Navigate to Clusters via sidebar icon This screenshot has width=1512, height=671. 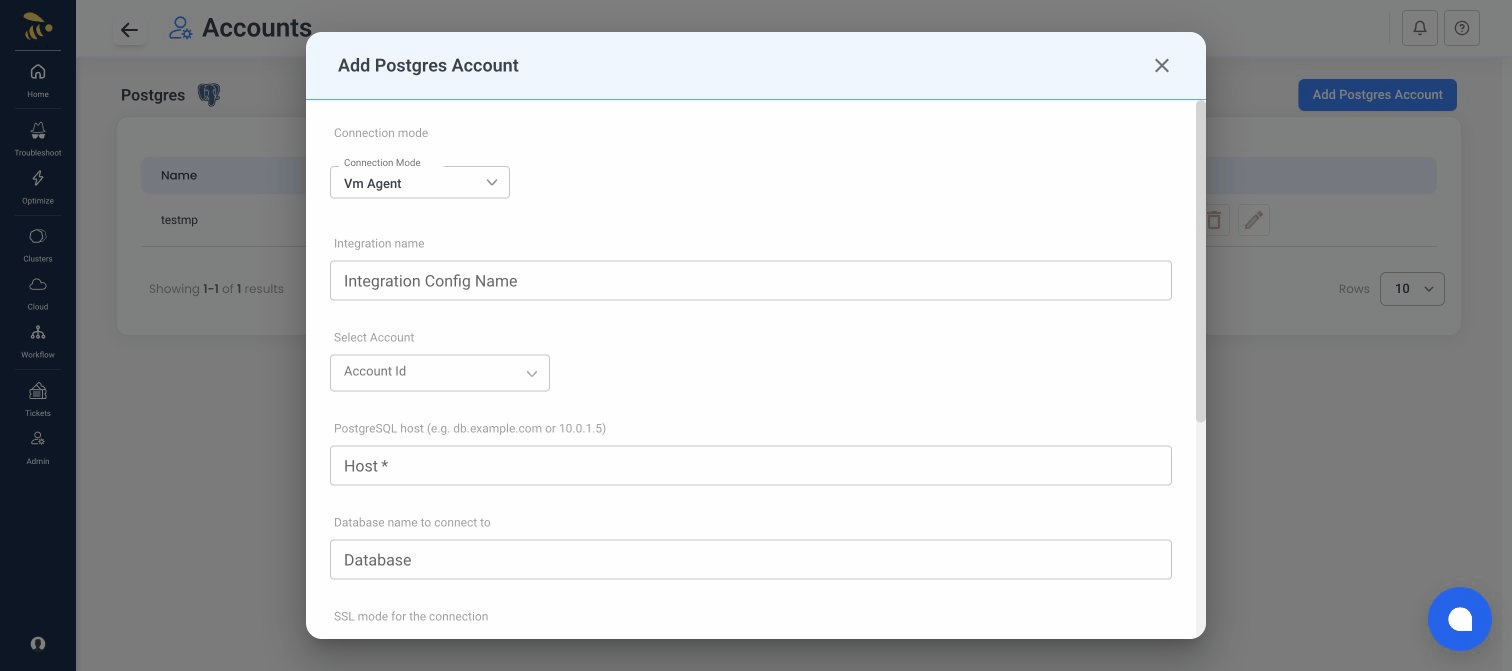[x=37, y=243]
